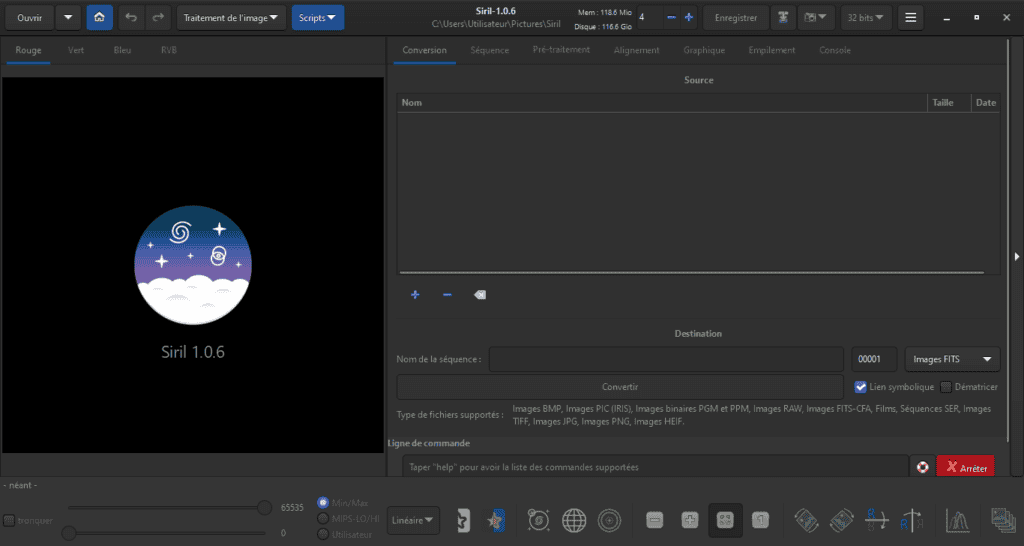1024x546 pixels.
Task: Open Traitement de l'image menu
Action: point(231,18)
